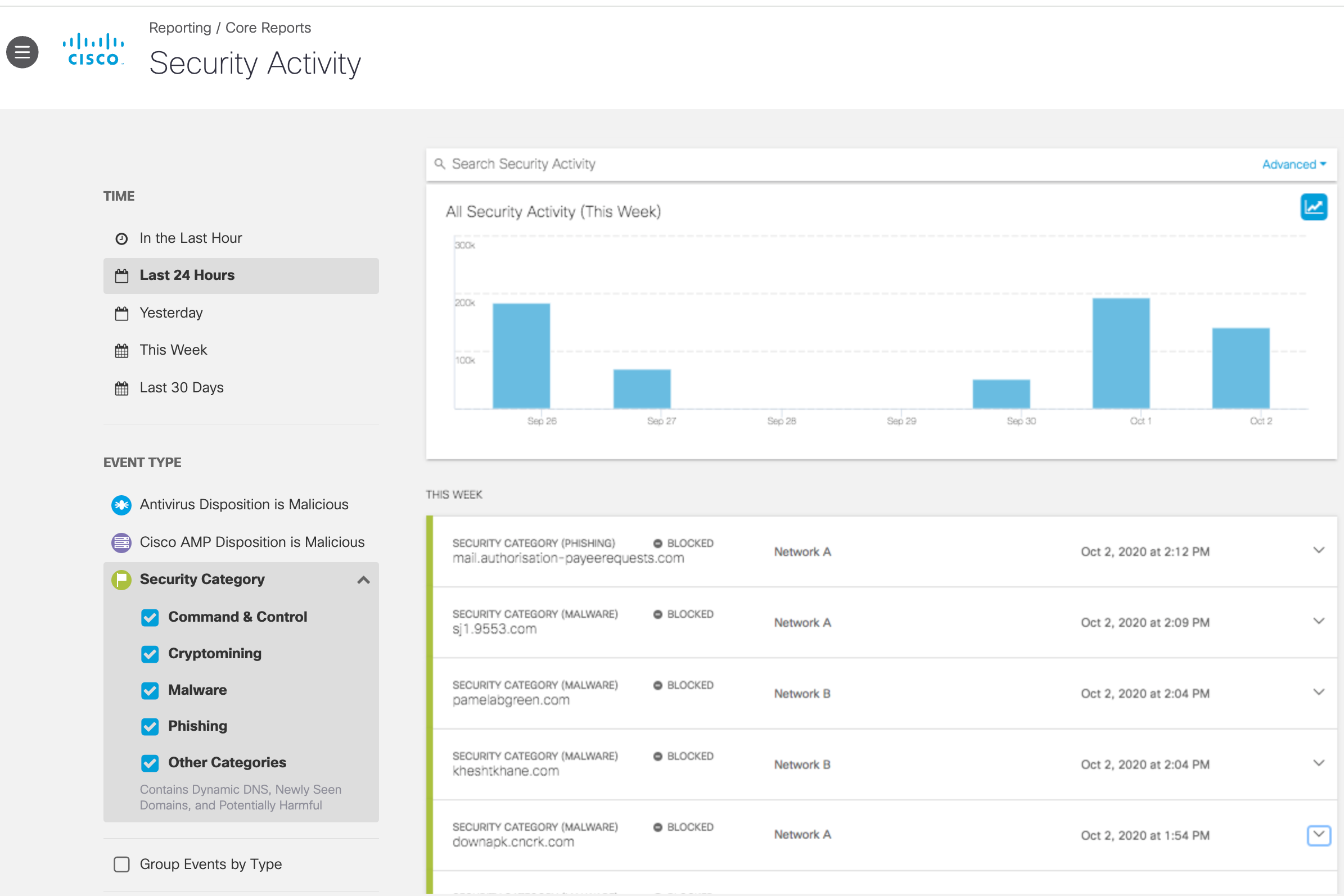Expand the downapk.cncrk.com event row
1344x896 pixels.
tap(1318, 835)
